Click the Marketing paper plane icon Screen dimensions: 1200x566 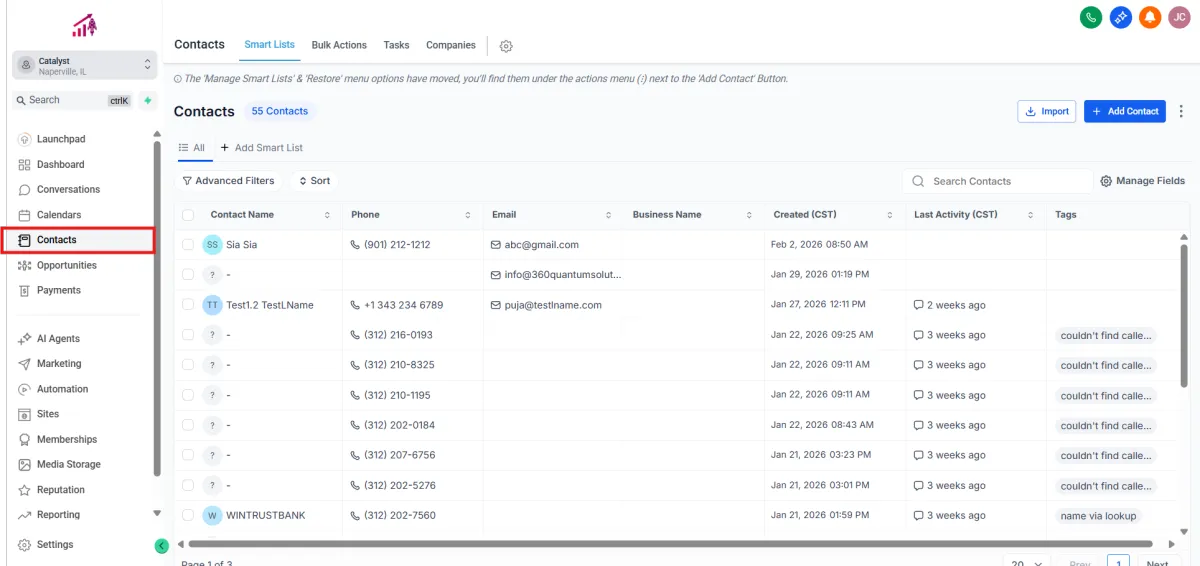pos(25,364)
